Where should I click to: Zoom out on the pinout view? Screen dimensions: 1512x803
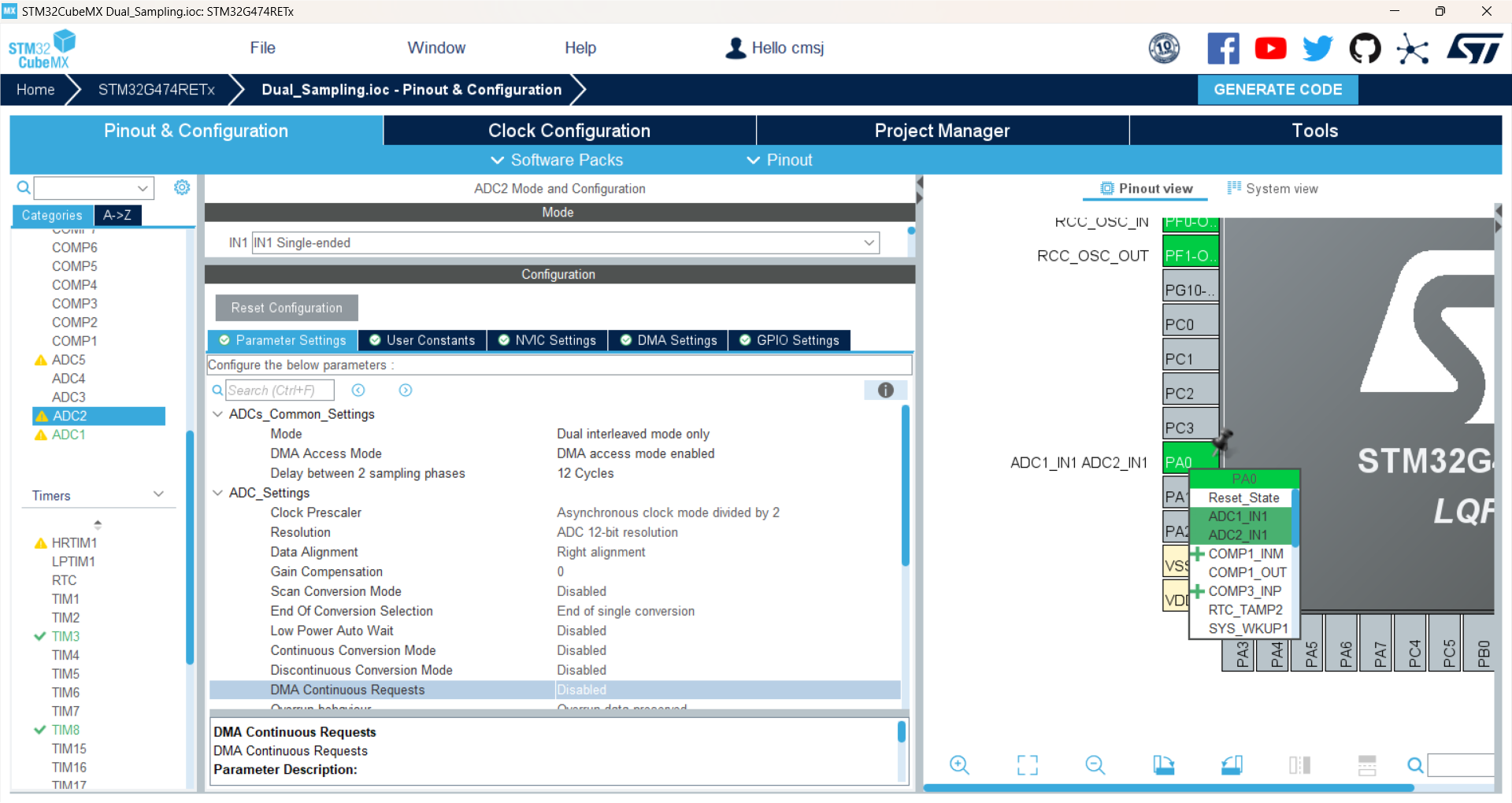(x=1095, y=765)
